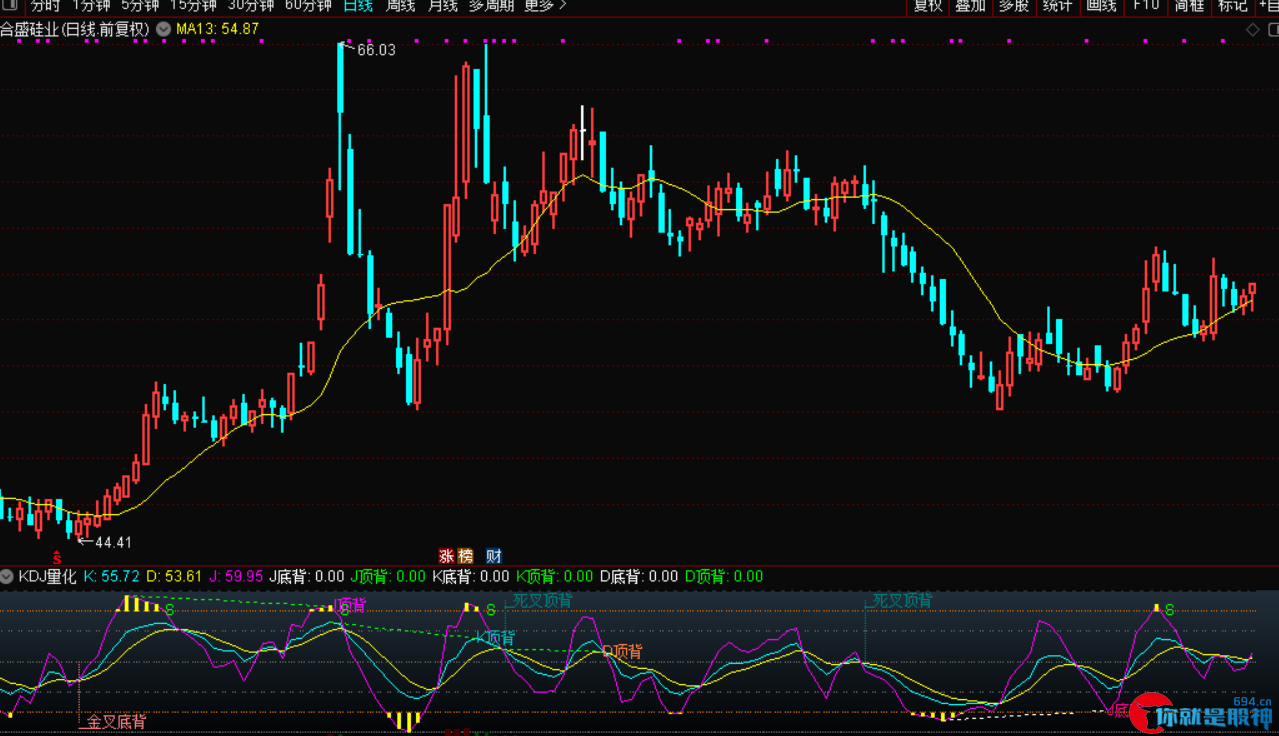Viewport: 1279px width, 736px height.
Task: Click the K顶背: 0.00 value
Action: point(555,576)
